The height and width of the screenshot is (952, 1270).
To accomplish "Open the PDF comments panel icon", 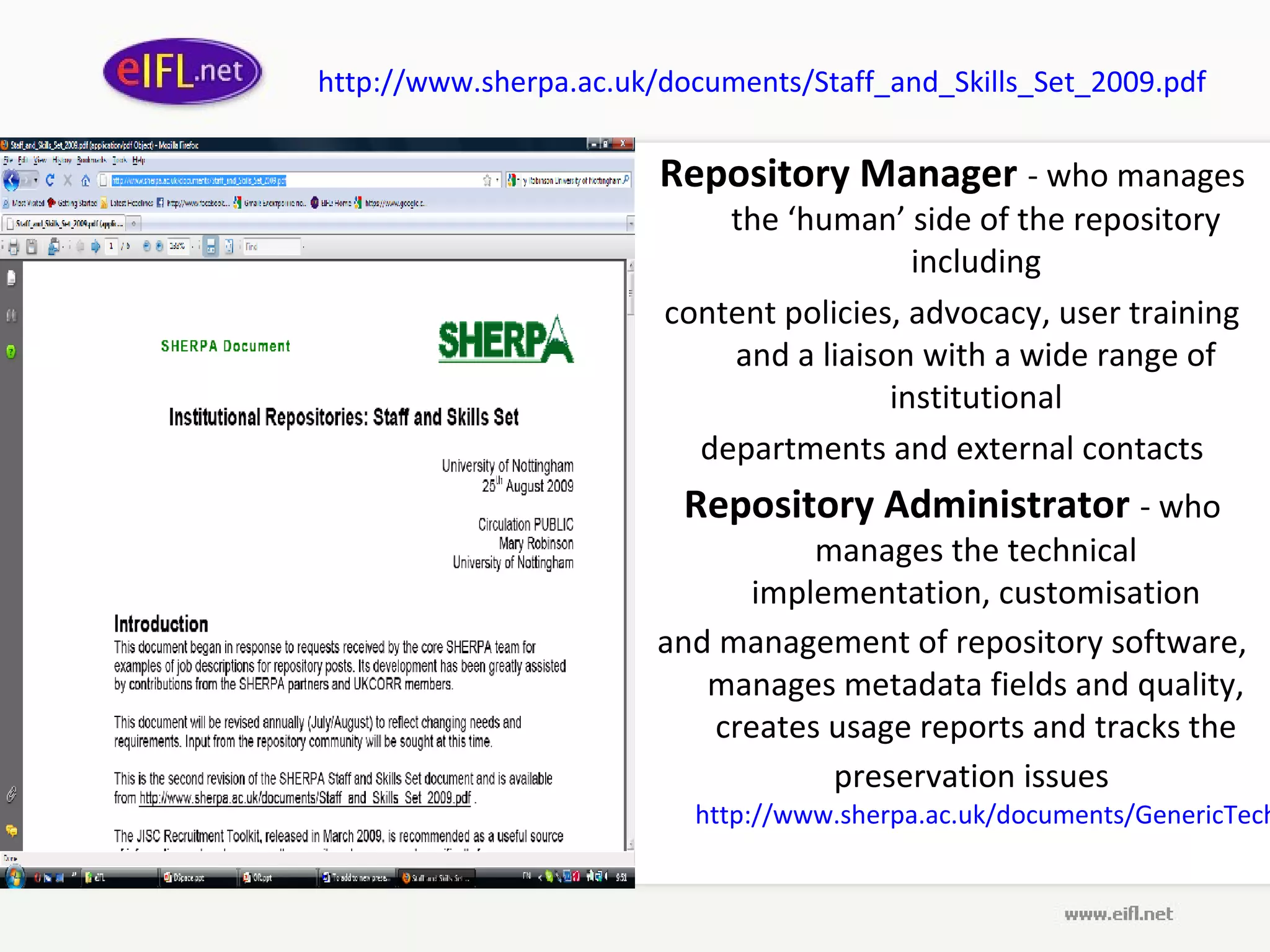I will point(11,831).
